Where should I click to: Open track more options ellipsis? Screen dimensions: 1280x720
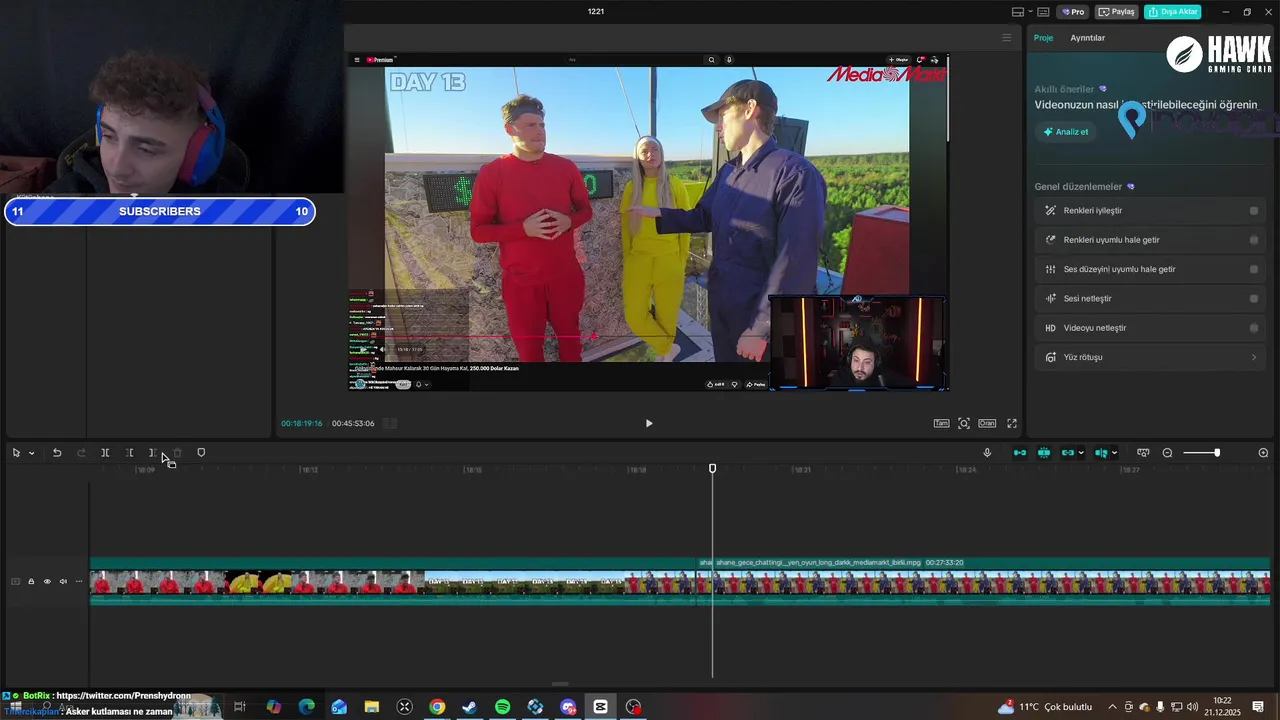click(x=79, y=581)
